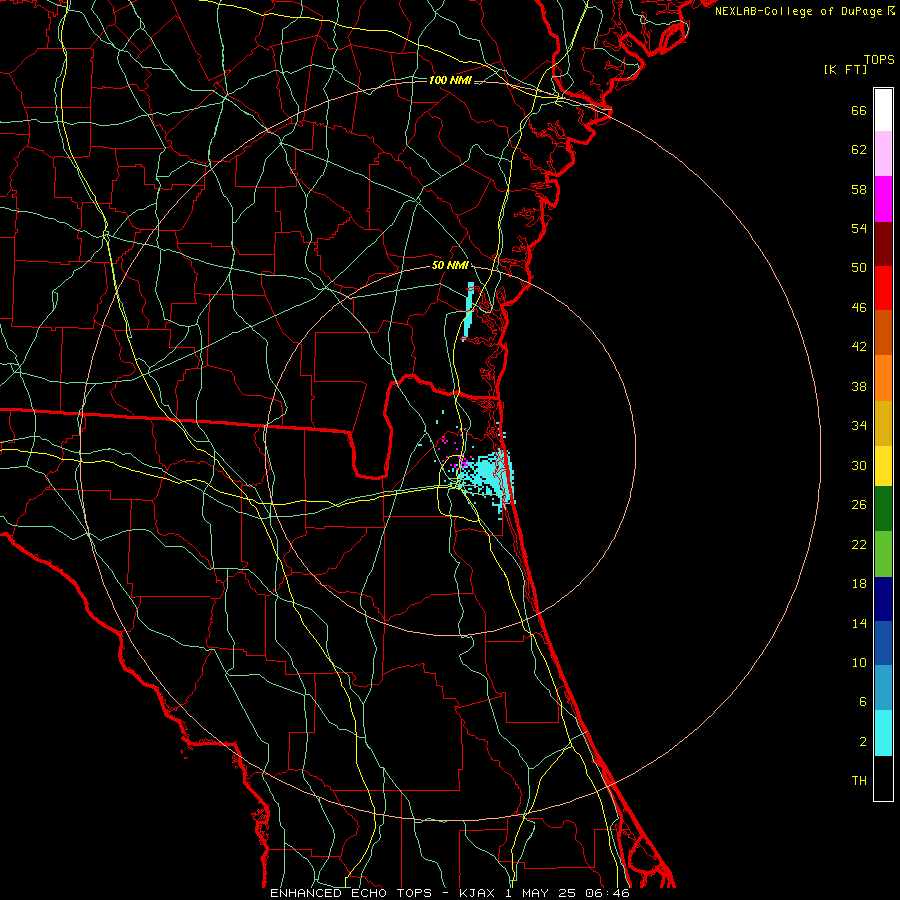The width and height of the screenshot is (900, 900).
Task: Click the legend value "18"
Action: point(859,584)
